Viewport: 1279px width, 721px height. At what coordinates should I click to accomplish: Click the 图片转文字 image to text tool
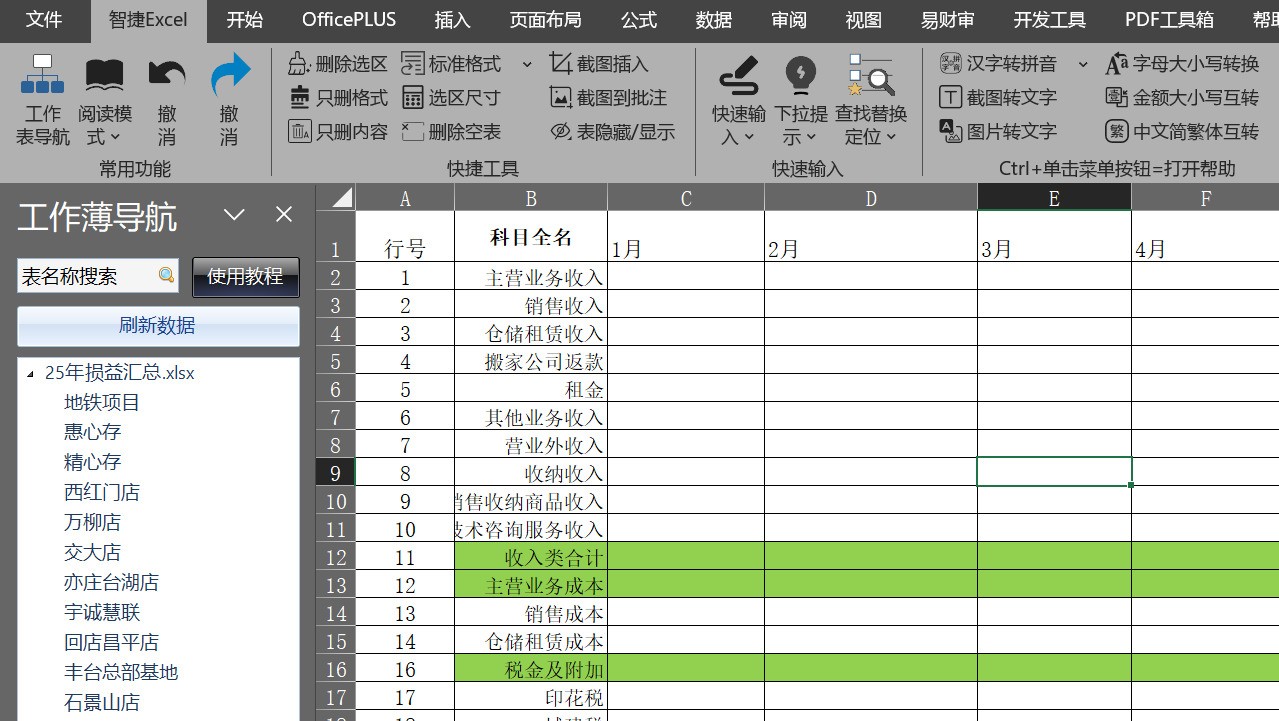pos(998,131)
